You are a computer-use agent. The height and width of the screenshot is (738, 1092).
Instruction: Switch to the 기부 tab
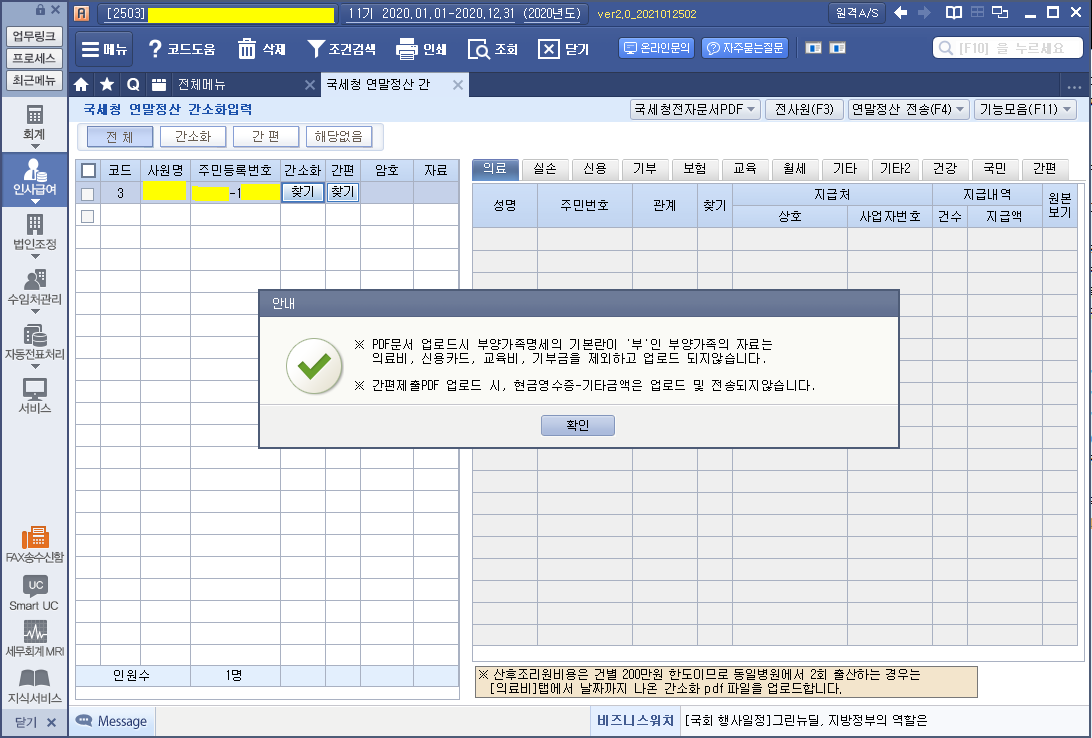coord(645,168)
